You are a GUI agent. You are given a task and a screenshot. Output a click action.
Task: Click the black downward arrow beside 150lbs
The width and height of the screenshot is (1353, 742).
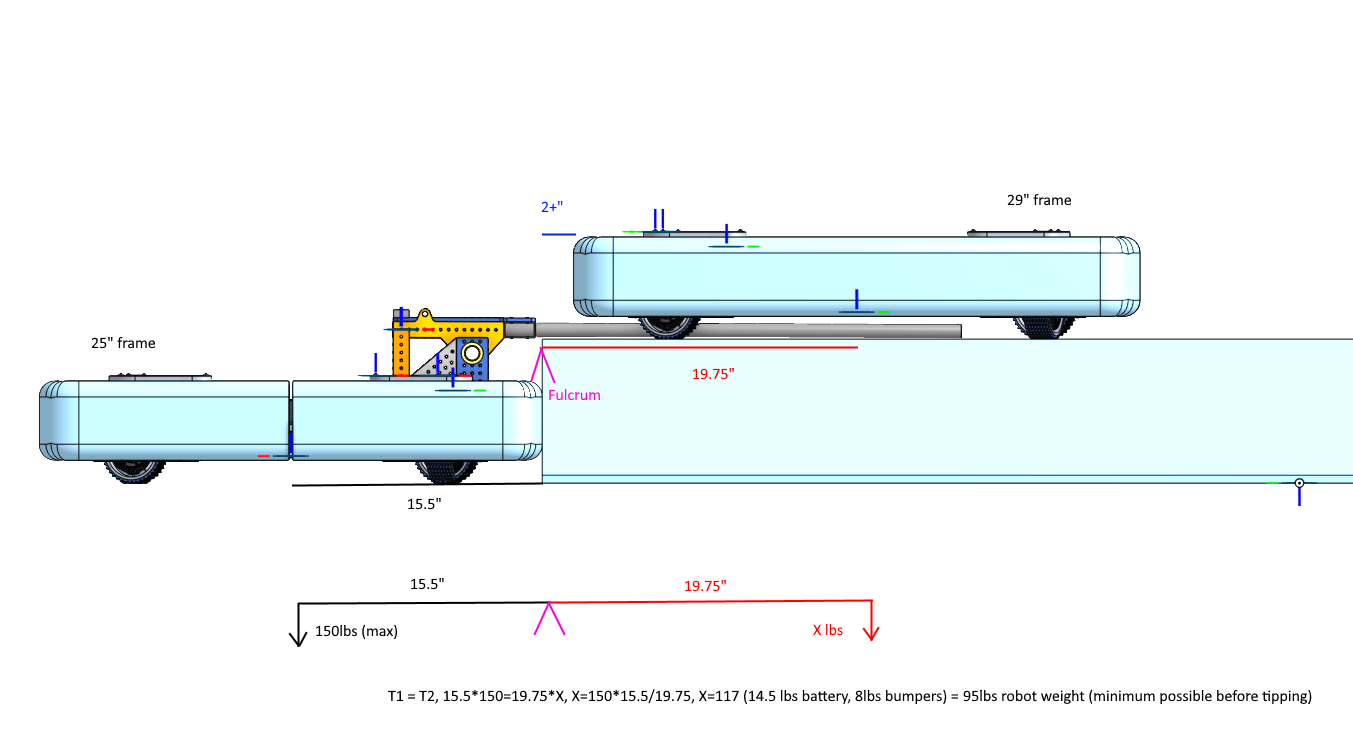(298, 624)
